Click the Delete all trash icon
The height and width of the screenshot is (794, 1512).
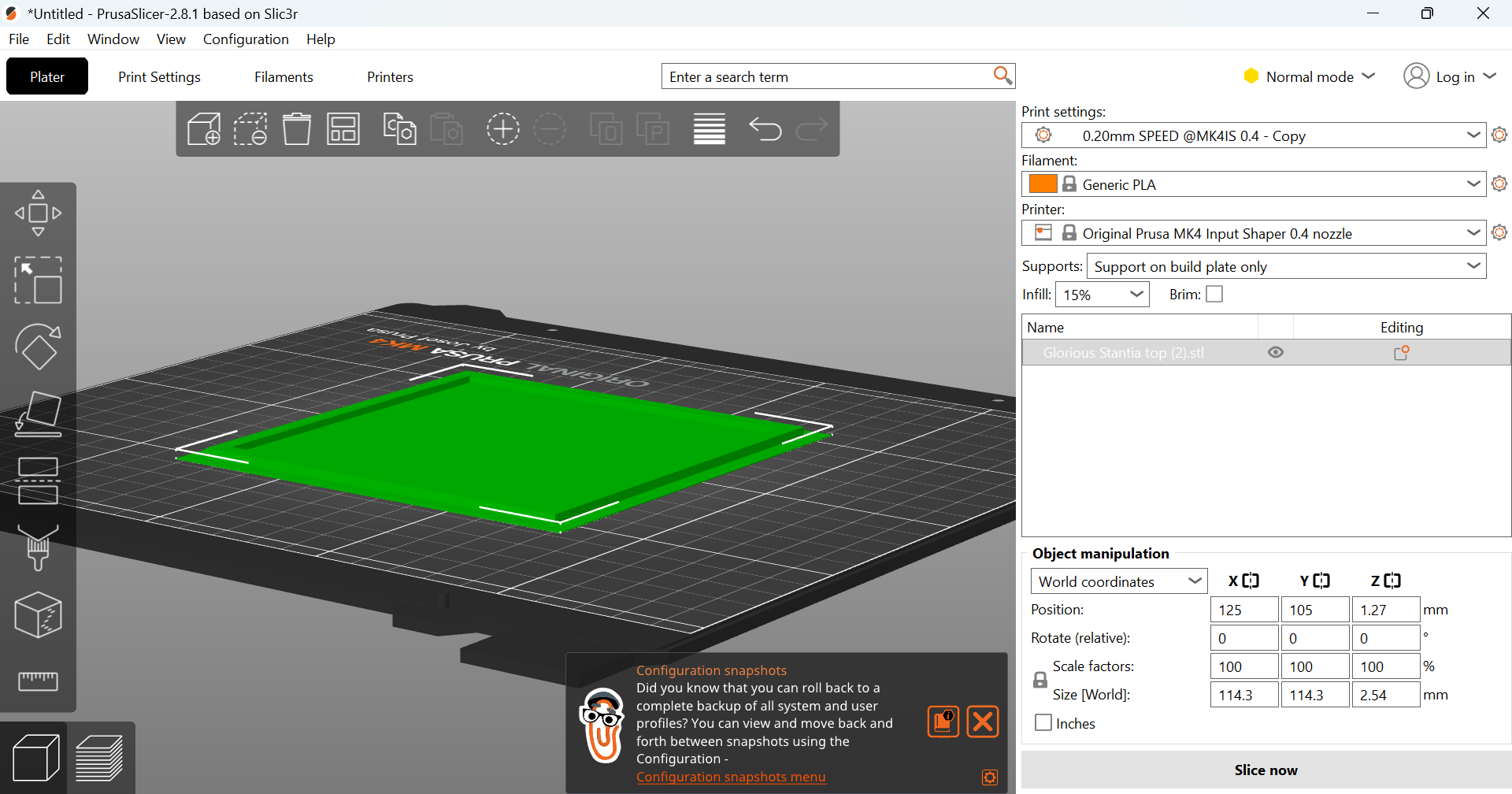coord(297,128)
